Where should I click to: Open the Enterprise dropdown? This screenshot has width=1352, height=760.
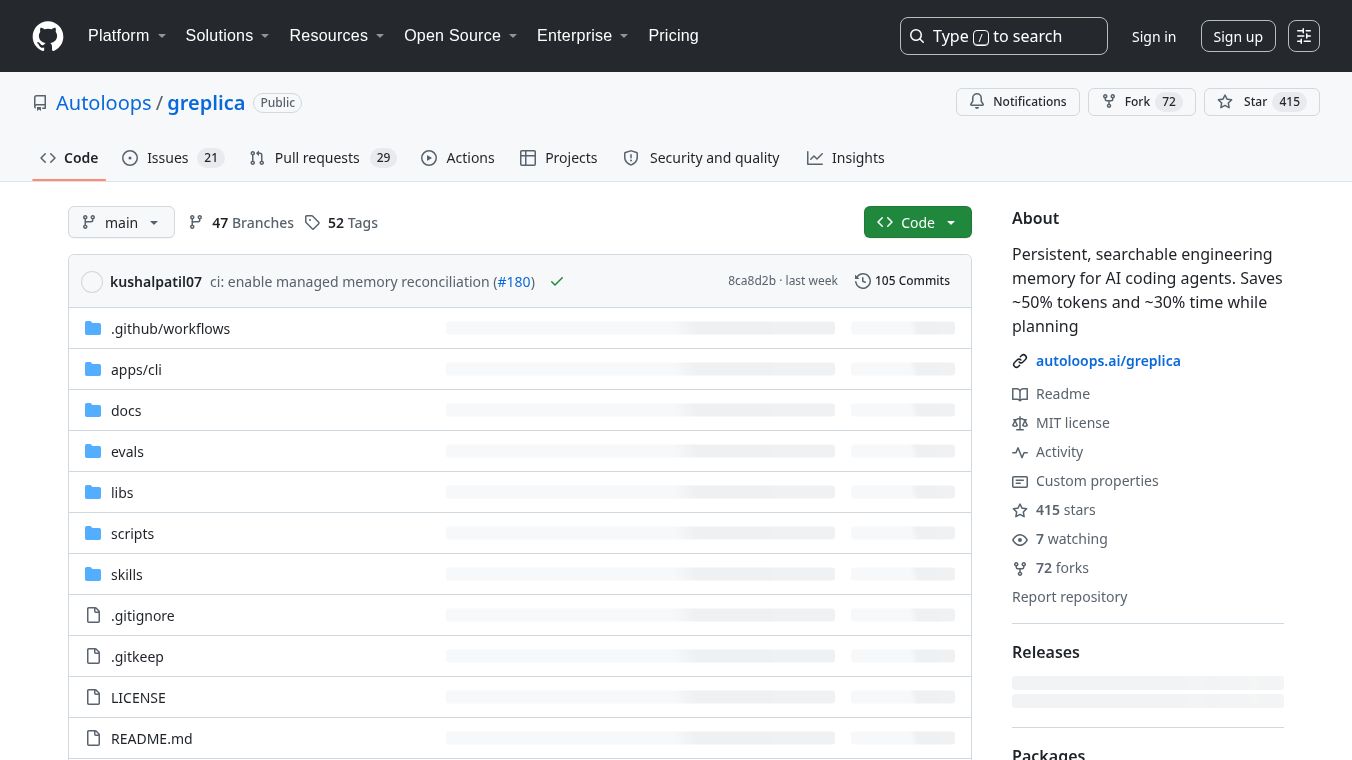coord(583,35)
